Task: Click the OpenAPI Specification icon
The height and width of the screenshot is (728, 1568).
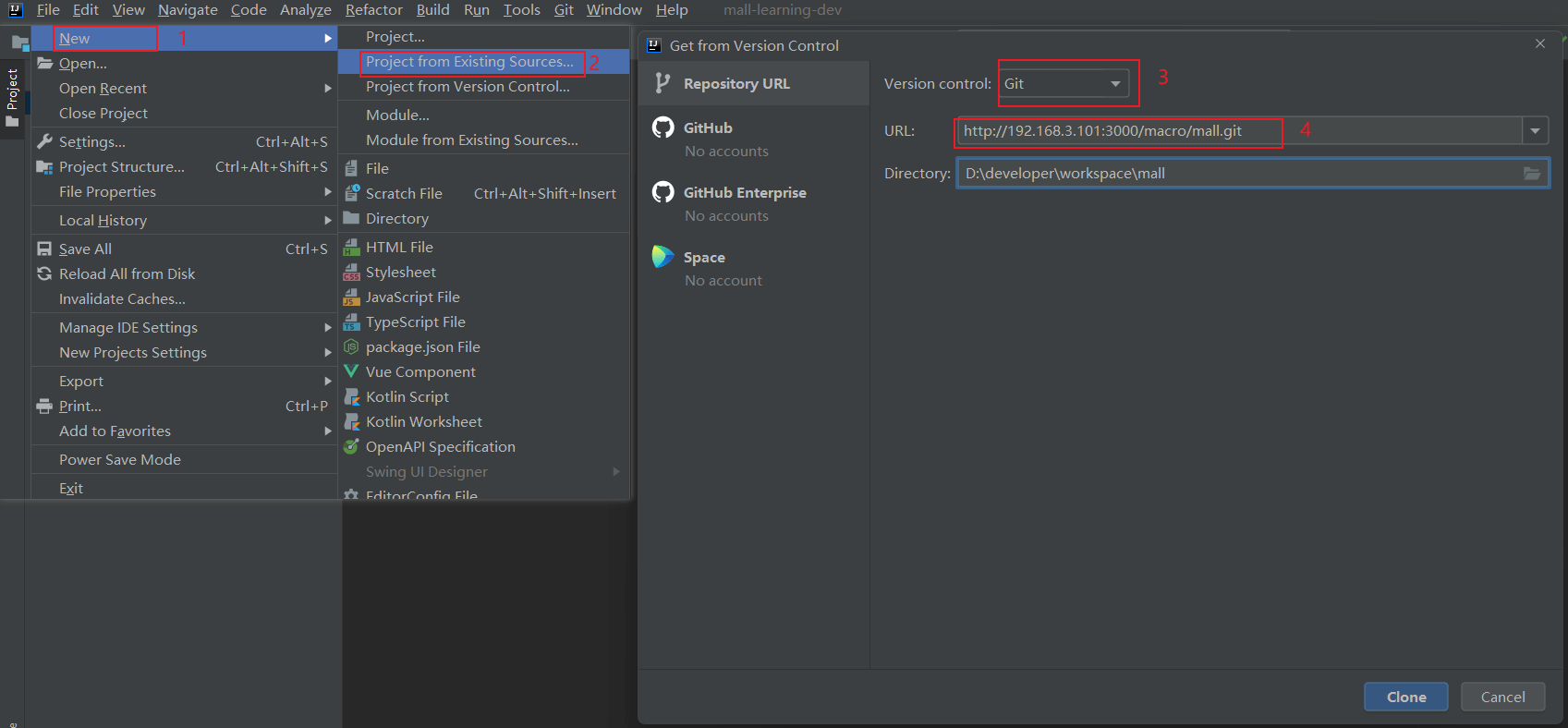Action: (351, 447)
